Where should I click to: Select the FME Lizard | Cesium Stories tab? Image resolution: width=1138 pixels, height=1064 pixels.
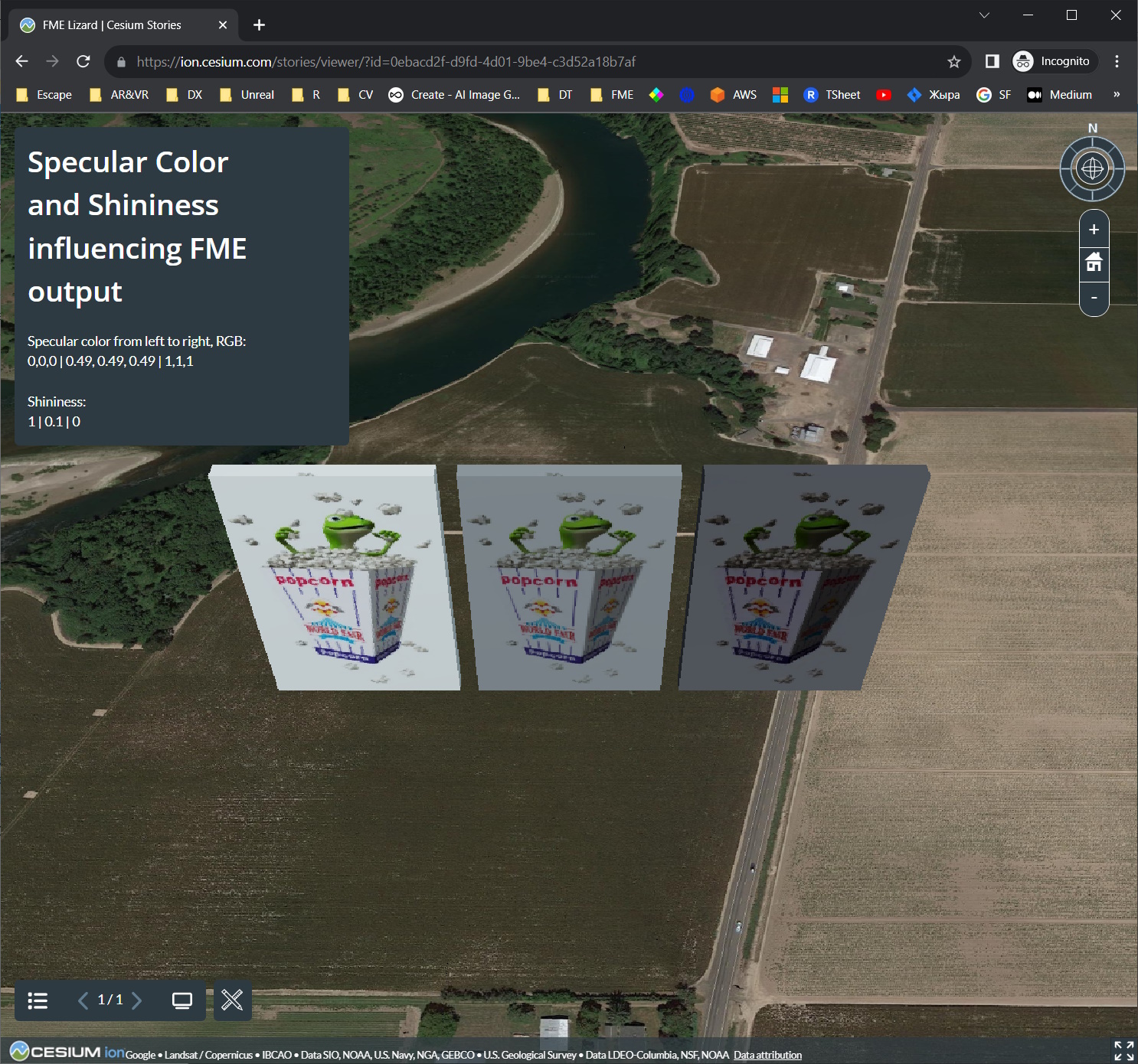coord(123,25)
